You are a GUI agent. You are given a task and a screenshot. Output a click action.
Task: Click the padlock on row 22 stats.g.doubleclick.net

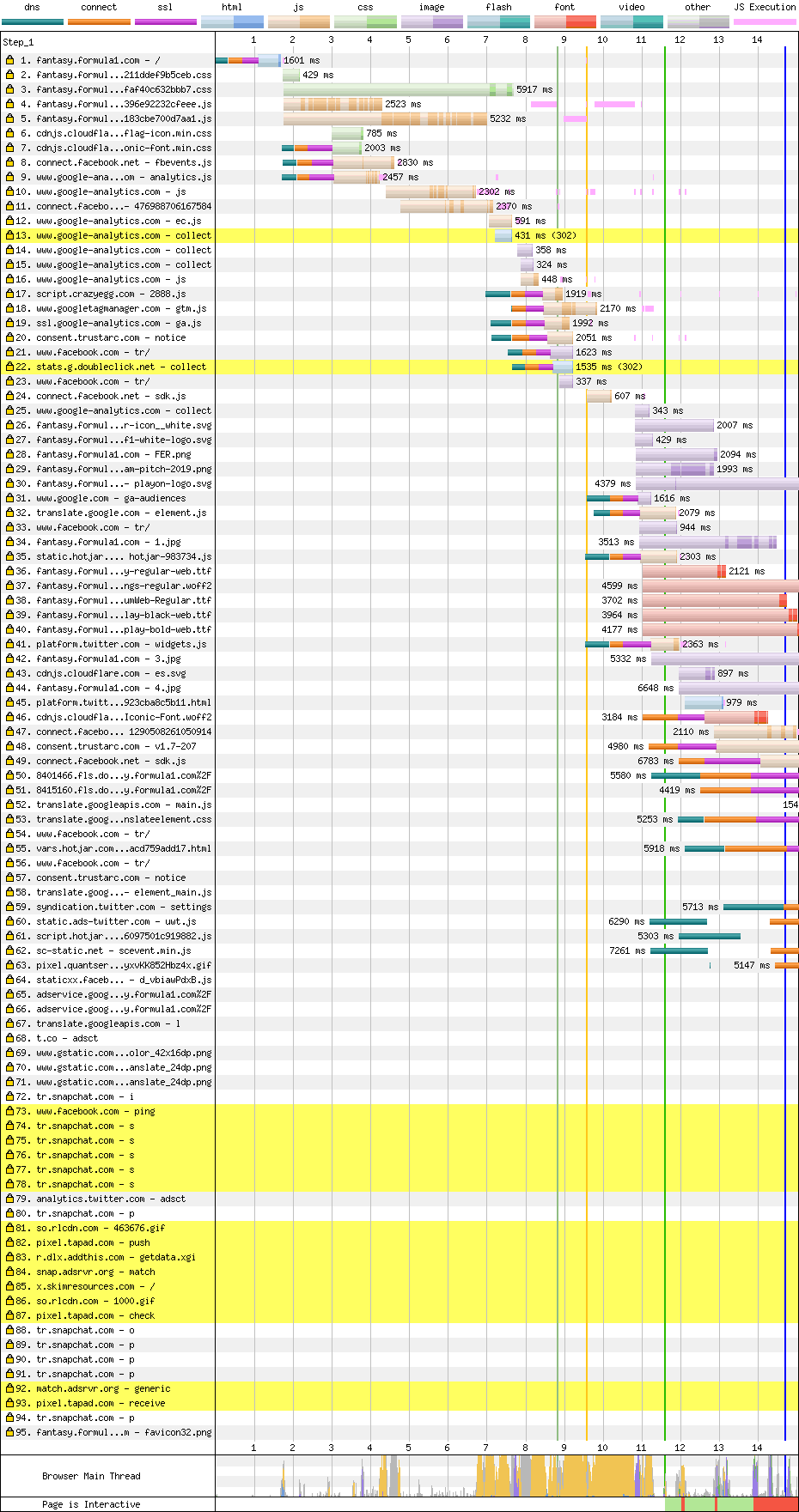tap(10, 367)
